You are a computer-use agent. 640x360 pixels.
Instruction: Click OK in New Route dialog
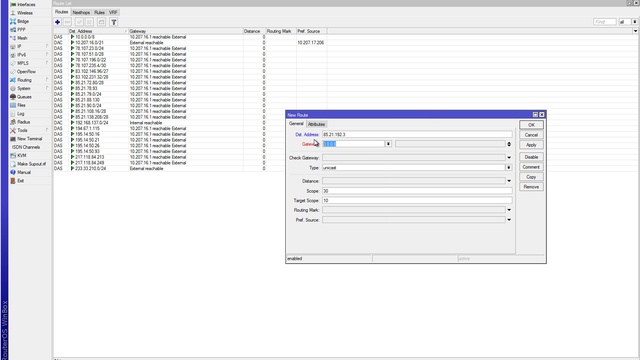pyautogui.click(x=531, y=125)
